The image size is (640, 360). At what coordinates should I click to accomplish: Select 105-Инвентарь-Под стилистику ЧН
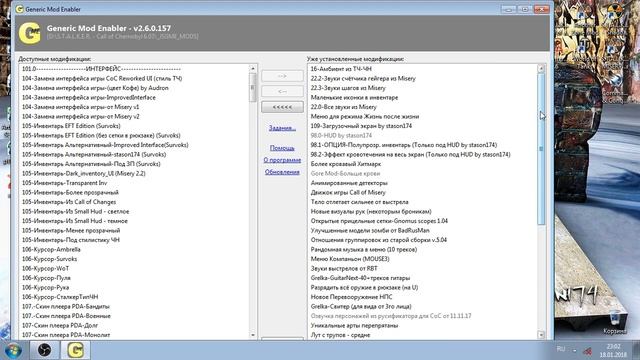pos(71,240)
